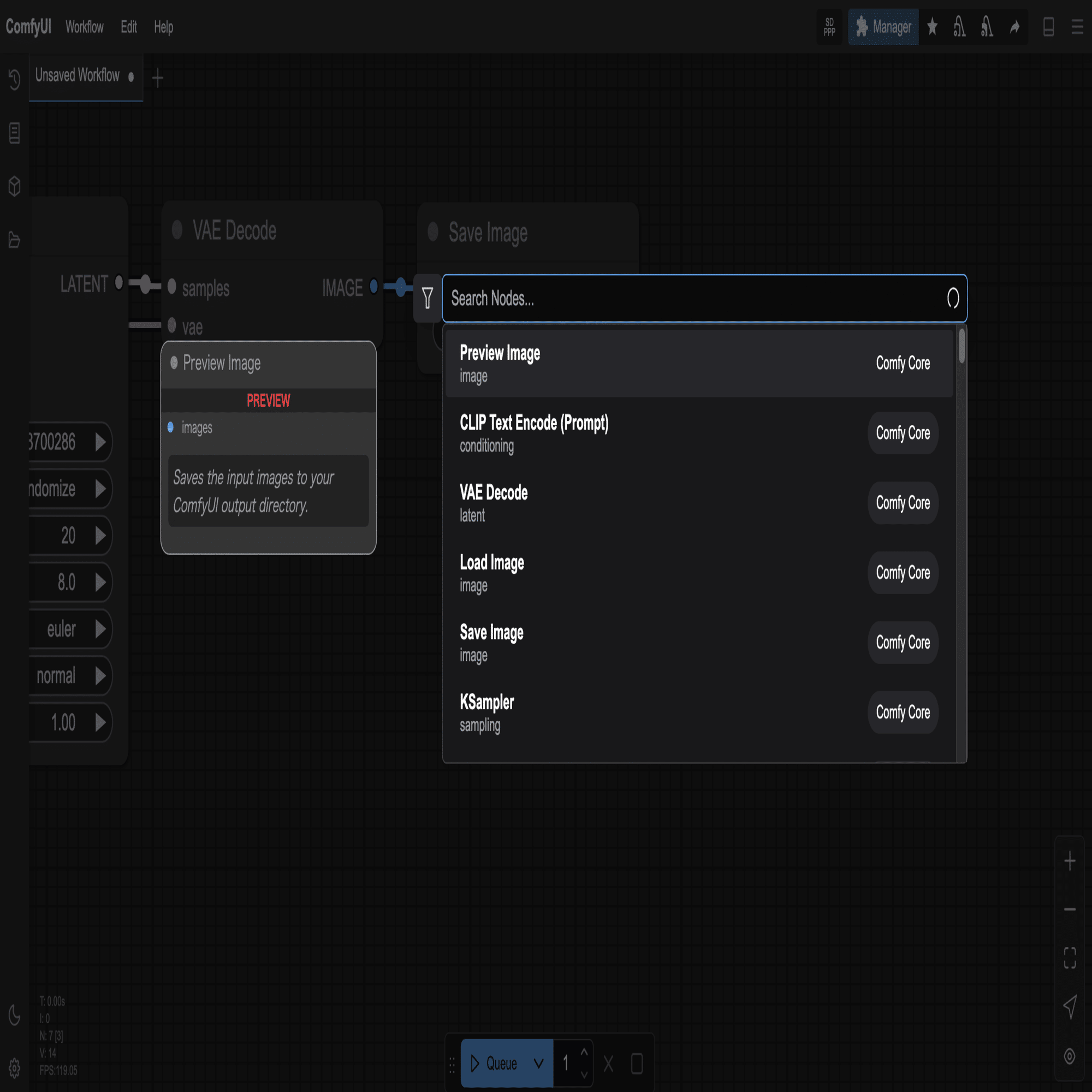Image resolution: width=1092 pixels, height=1092 pixels.
Task: Open the Manager puzzle-piece button
Action: [x=883, y=27]
